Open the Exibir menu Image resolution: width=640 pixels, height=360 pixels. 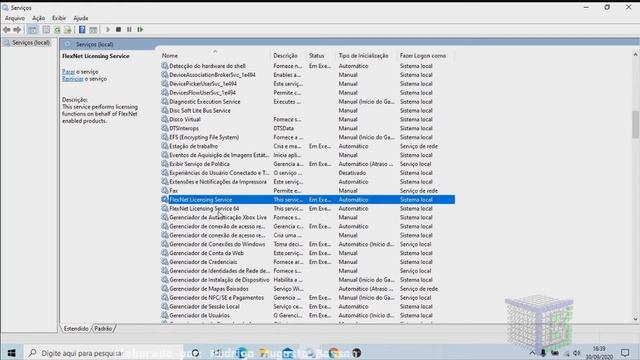59,18
